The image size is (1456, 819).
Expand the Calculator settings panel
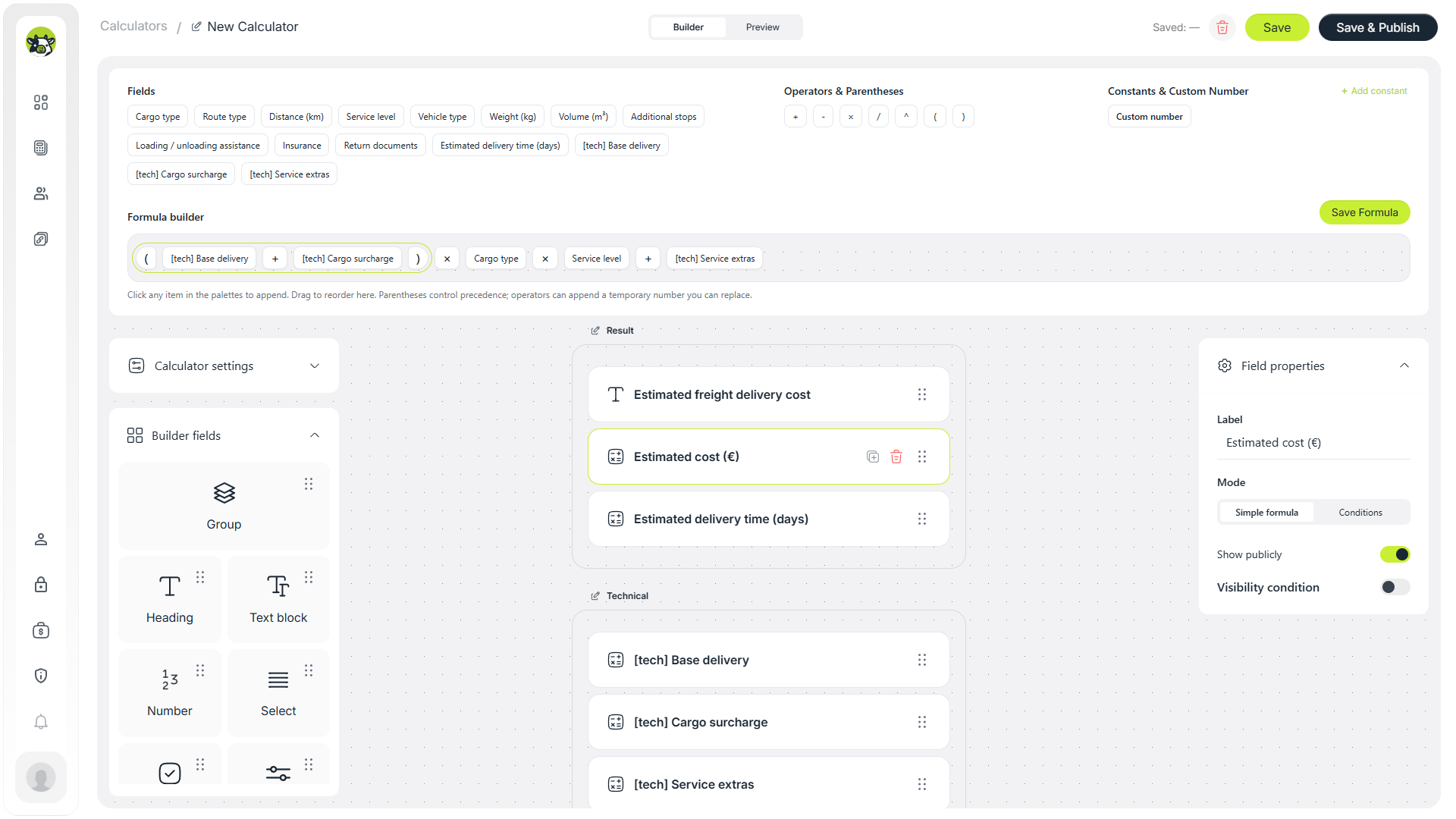pyautogui.click(x=224, y=366)
